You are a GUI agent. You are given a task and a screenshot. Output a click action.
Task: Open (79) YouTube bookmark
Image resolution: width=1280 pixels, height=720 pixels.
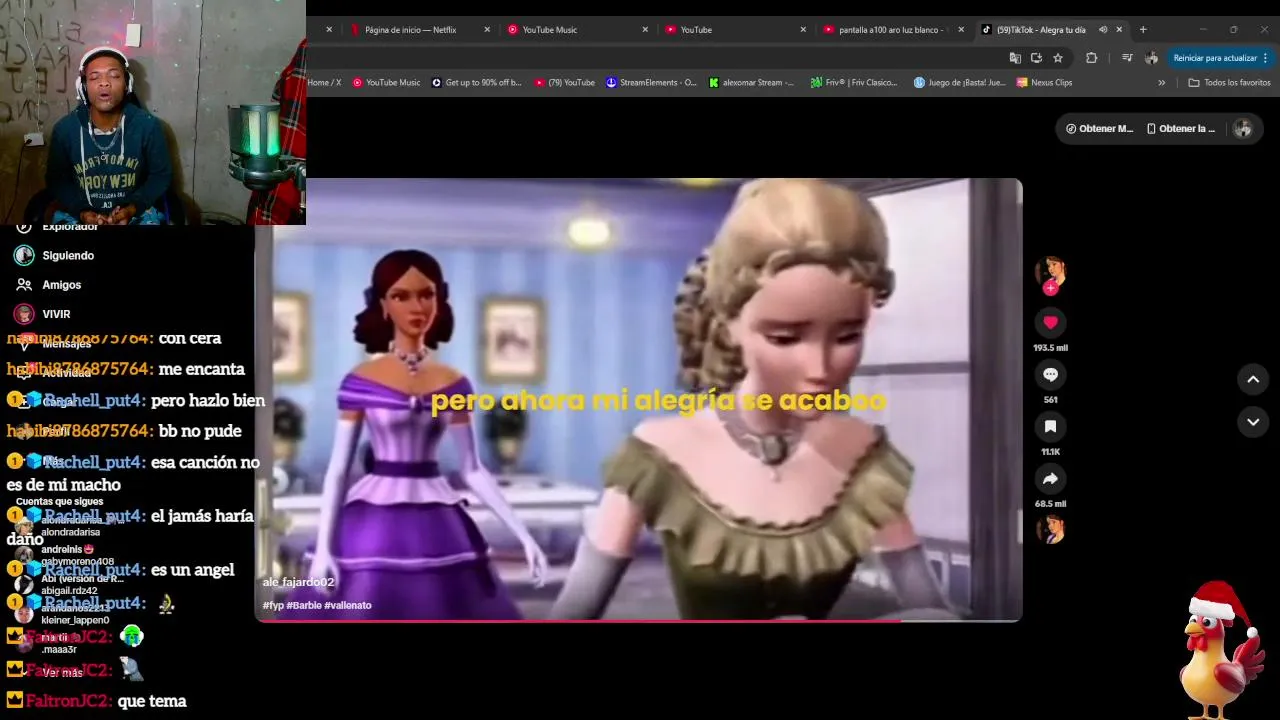pyautogui.click(x=564, y=83)
